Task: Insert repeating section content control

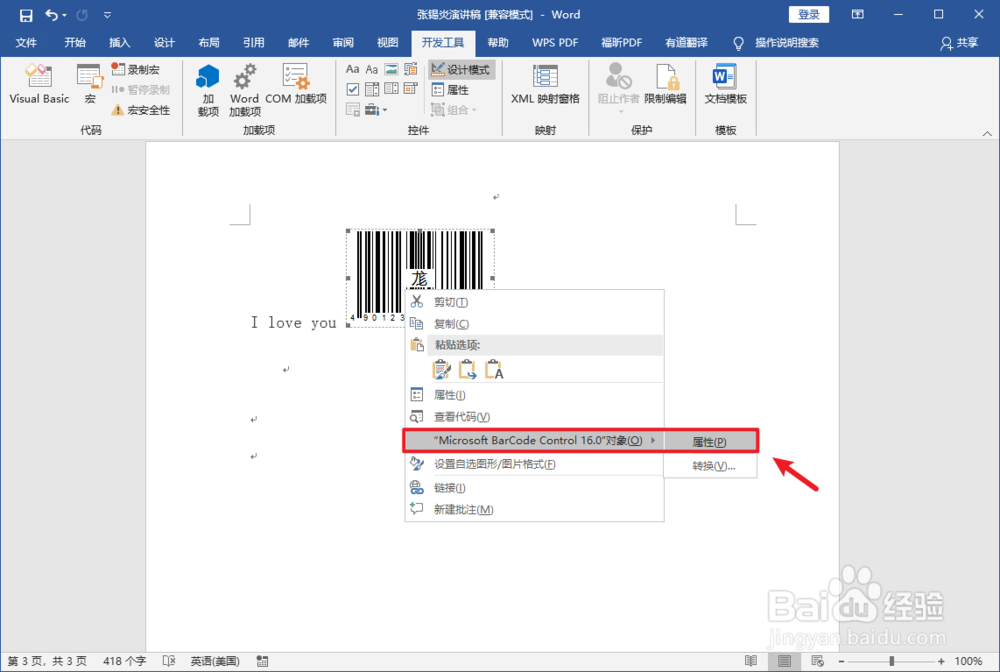Action: (353, 110)
